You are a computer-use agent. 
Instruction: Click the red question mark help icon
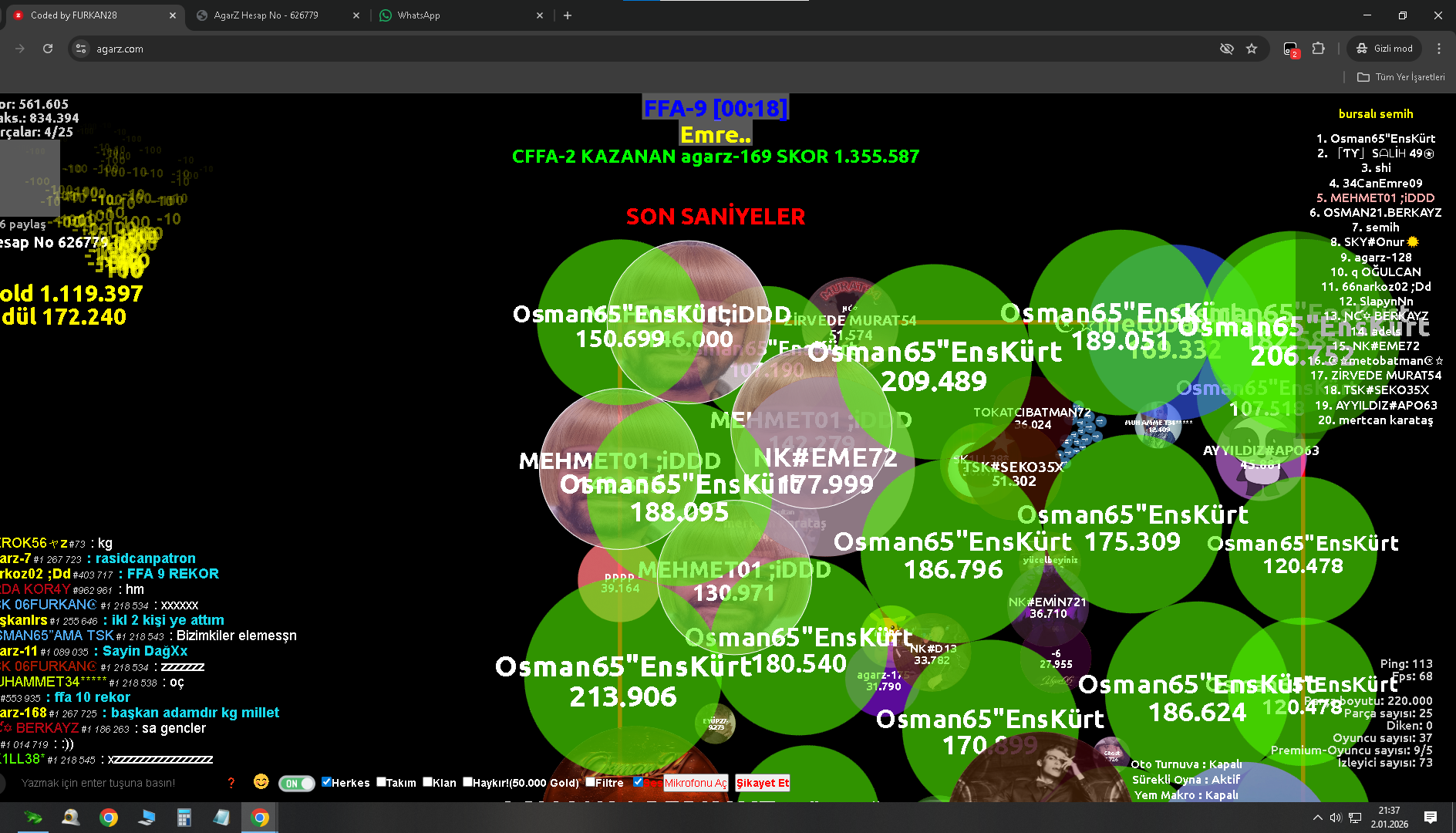(x=231, y=783)
